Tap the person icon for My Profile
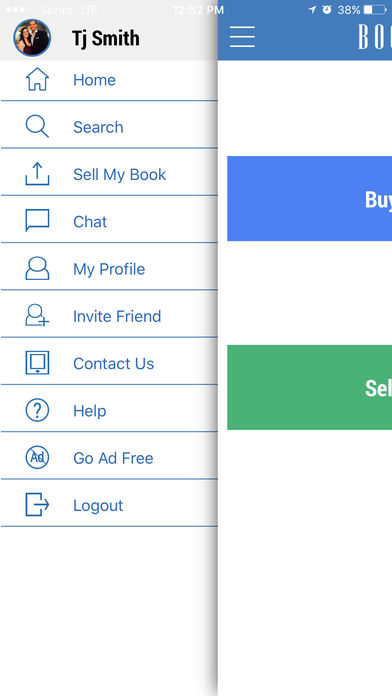 coord(37,268)
